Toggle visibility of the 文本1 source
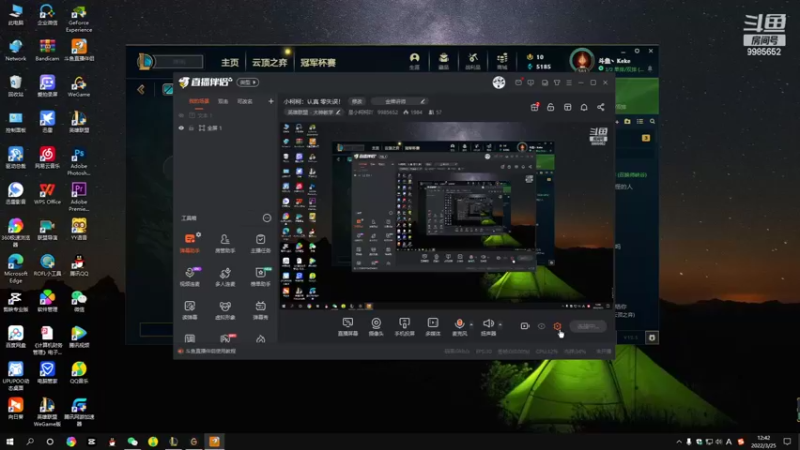The height and width of the screenshot is (450, 800). [181, 115]
